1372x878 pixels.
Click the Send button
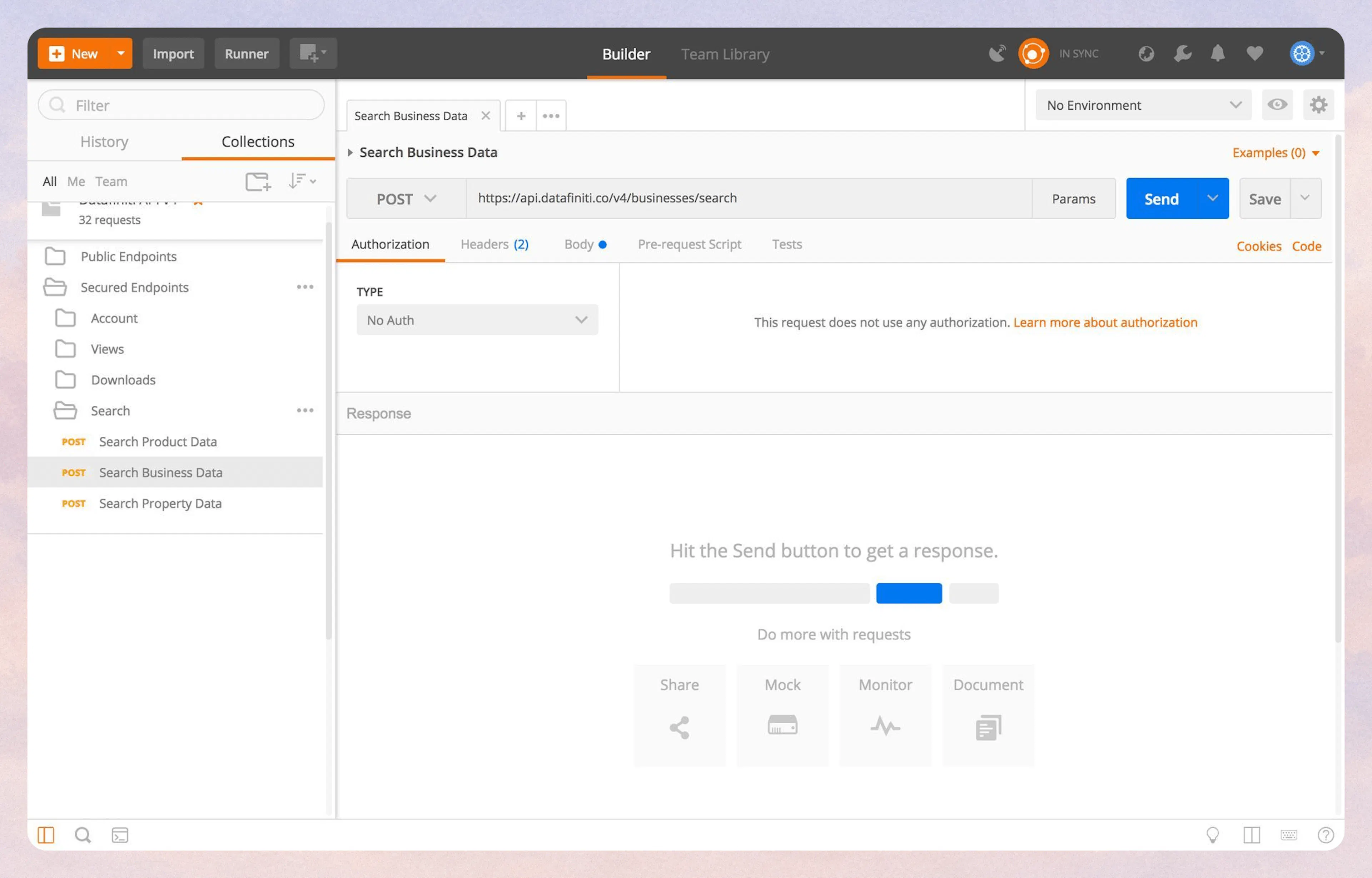click(1162, 198)
